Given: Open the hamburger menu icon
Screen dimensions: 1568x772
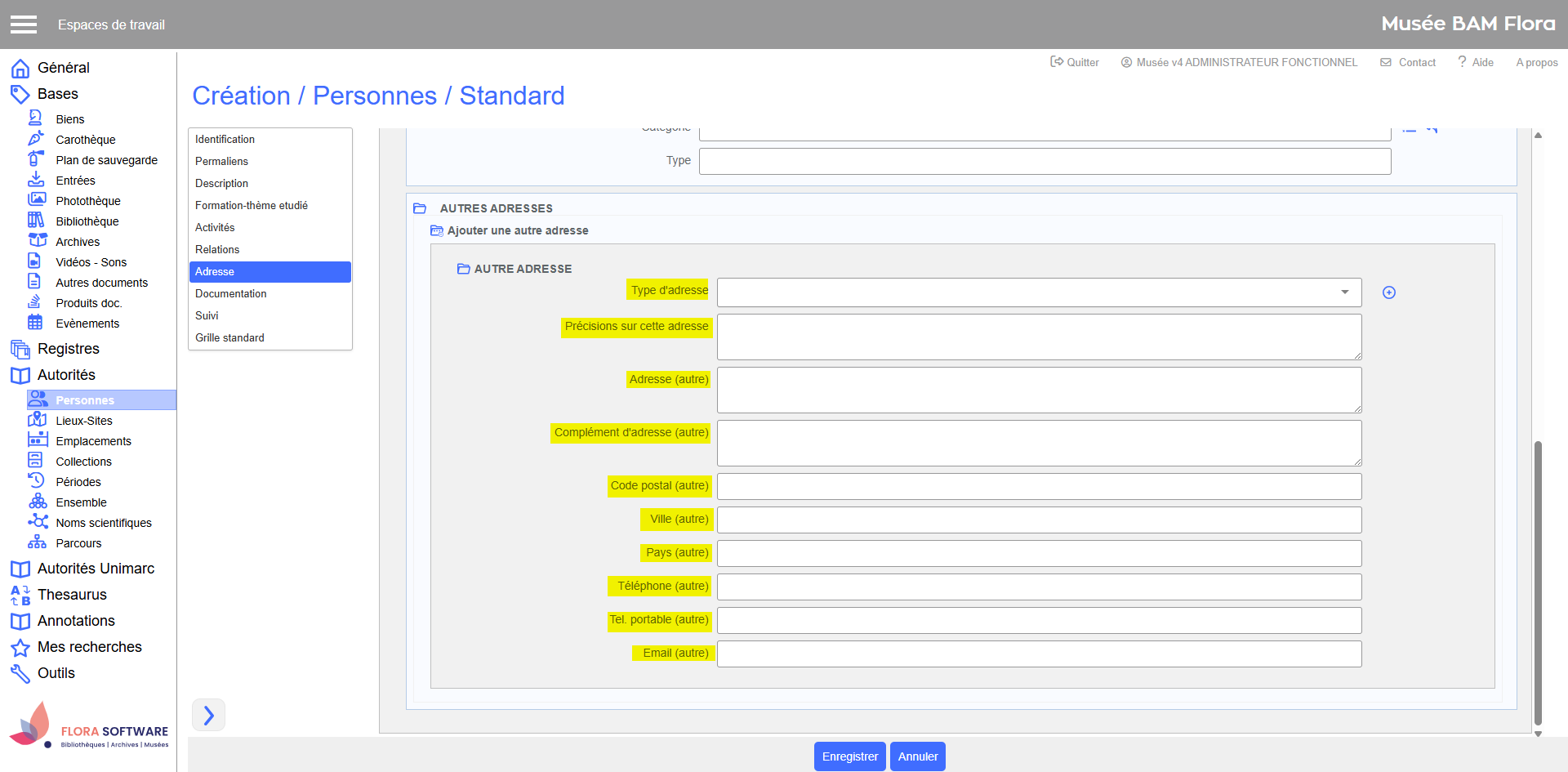Looking at the screenshot, I should 24,25.
